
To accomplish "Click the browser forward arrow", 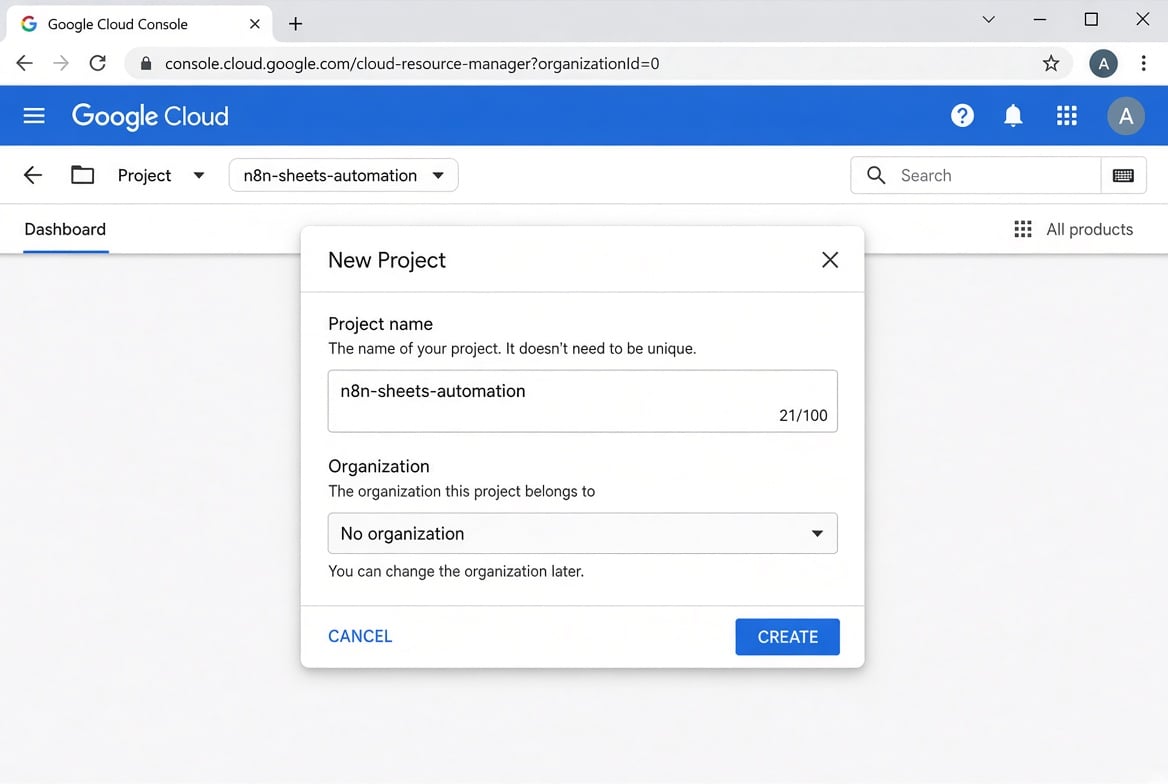I will point(61,63).
